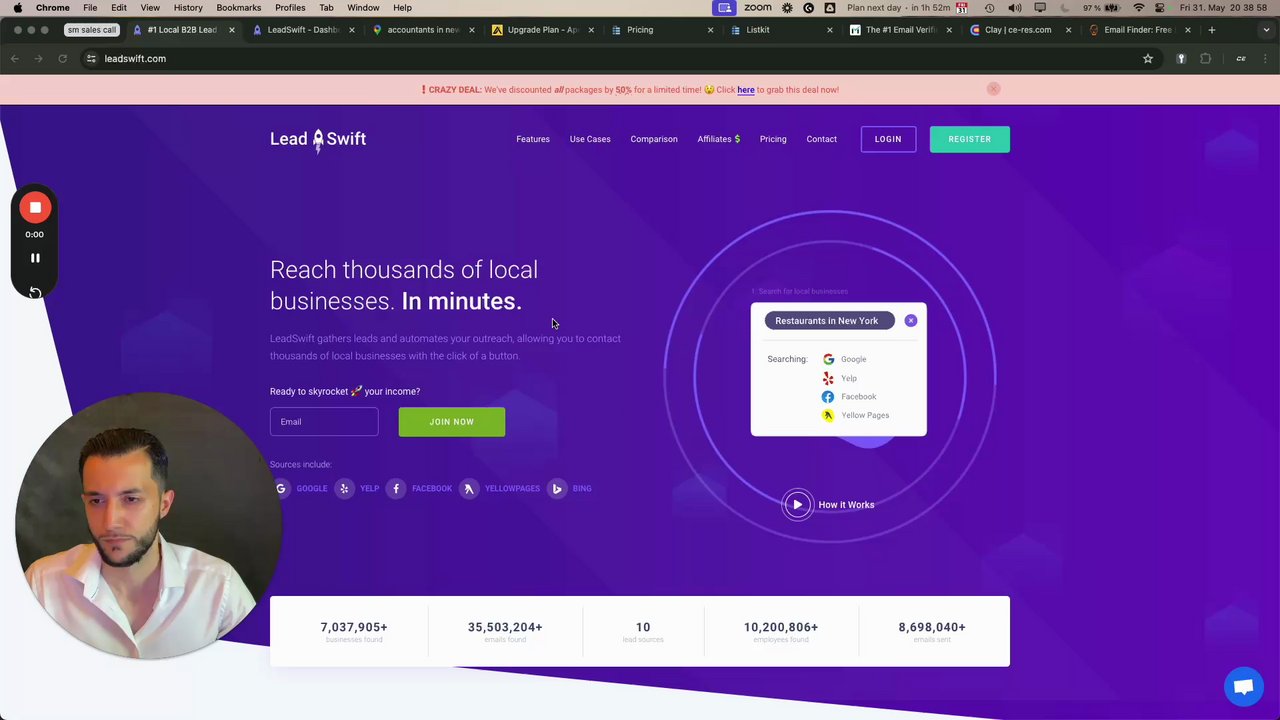Viewport: 1280px width, 720px height.
Task: Open Use Cases in the site navigation
Action: tap(590, 139)
